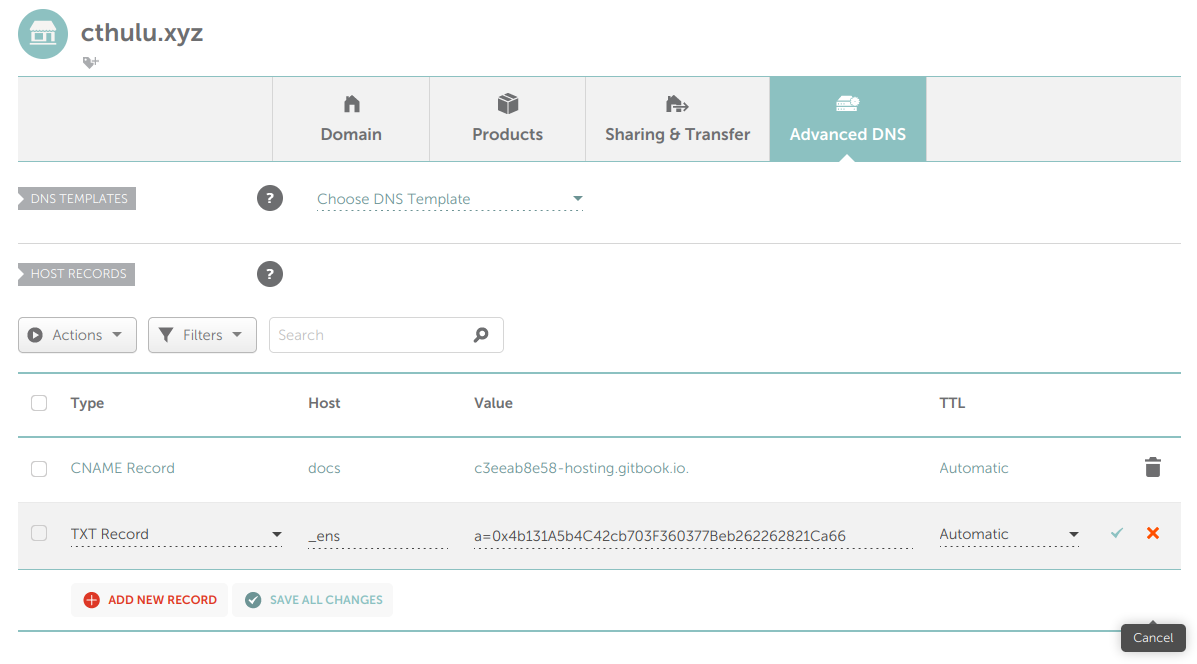This screenshot has height=664, width=1197.
Task: Click Save All Changes button
Action: pyautogui.click(x=313, y=600)
